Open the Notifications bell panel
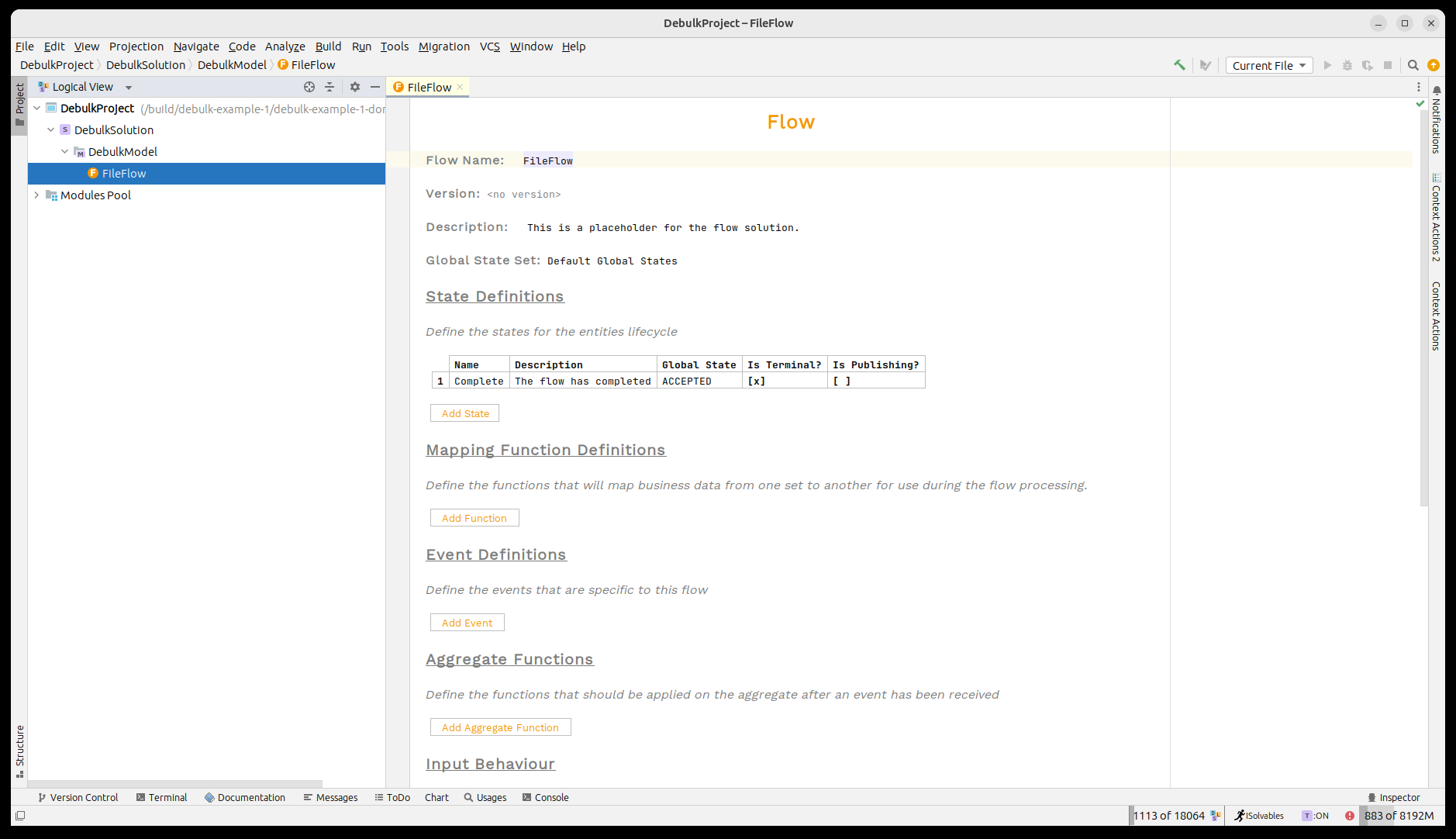Screen dimensions: 1456x839 [x=1436, y=91]
